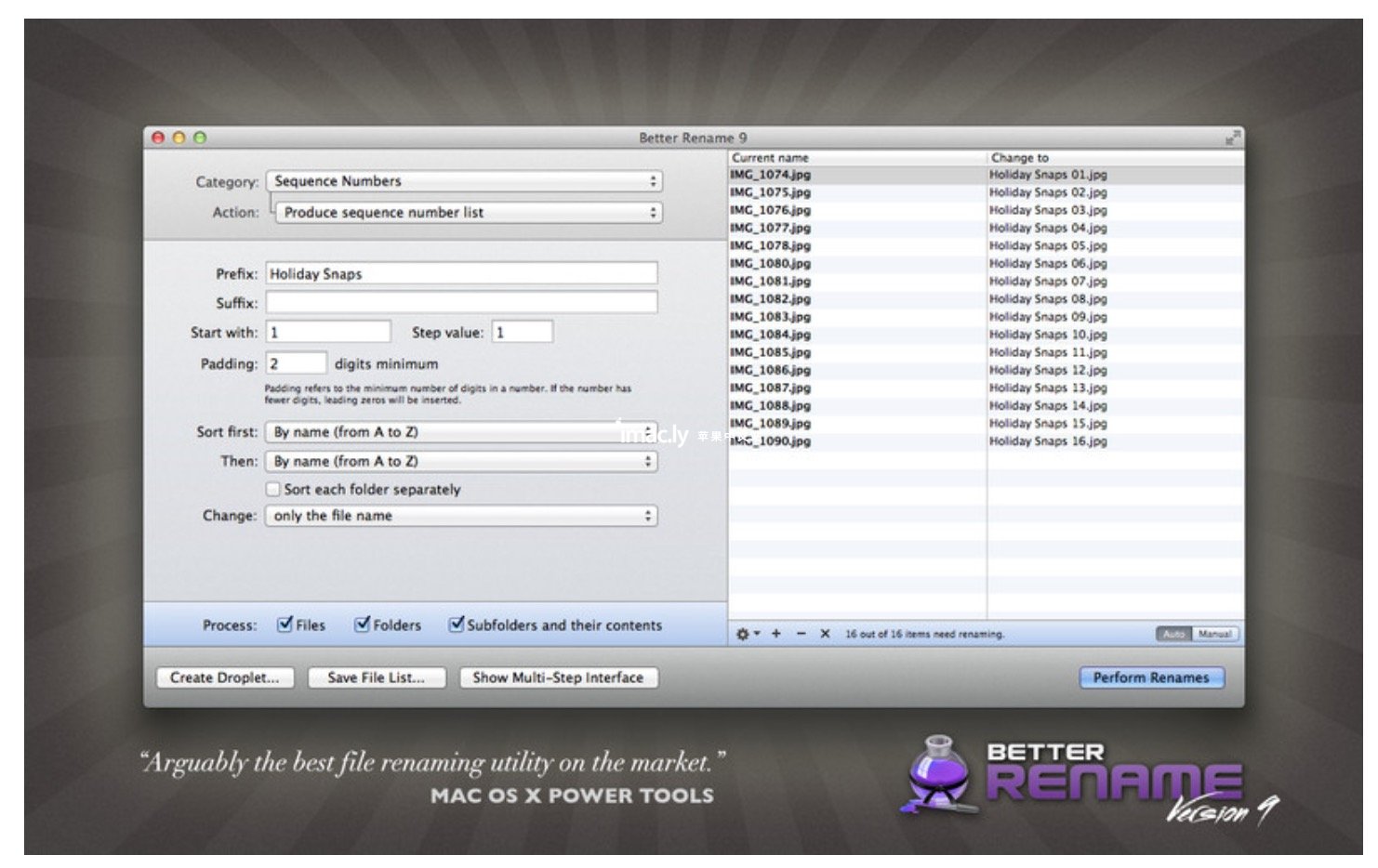This screenshot has width=1378, height=868.
Task: Click the Start with field
Action: (x=328, y=332)
